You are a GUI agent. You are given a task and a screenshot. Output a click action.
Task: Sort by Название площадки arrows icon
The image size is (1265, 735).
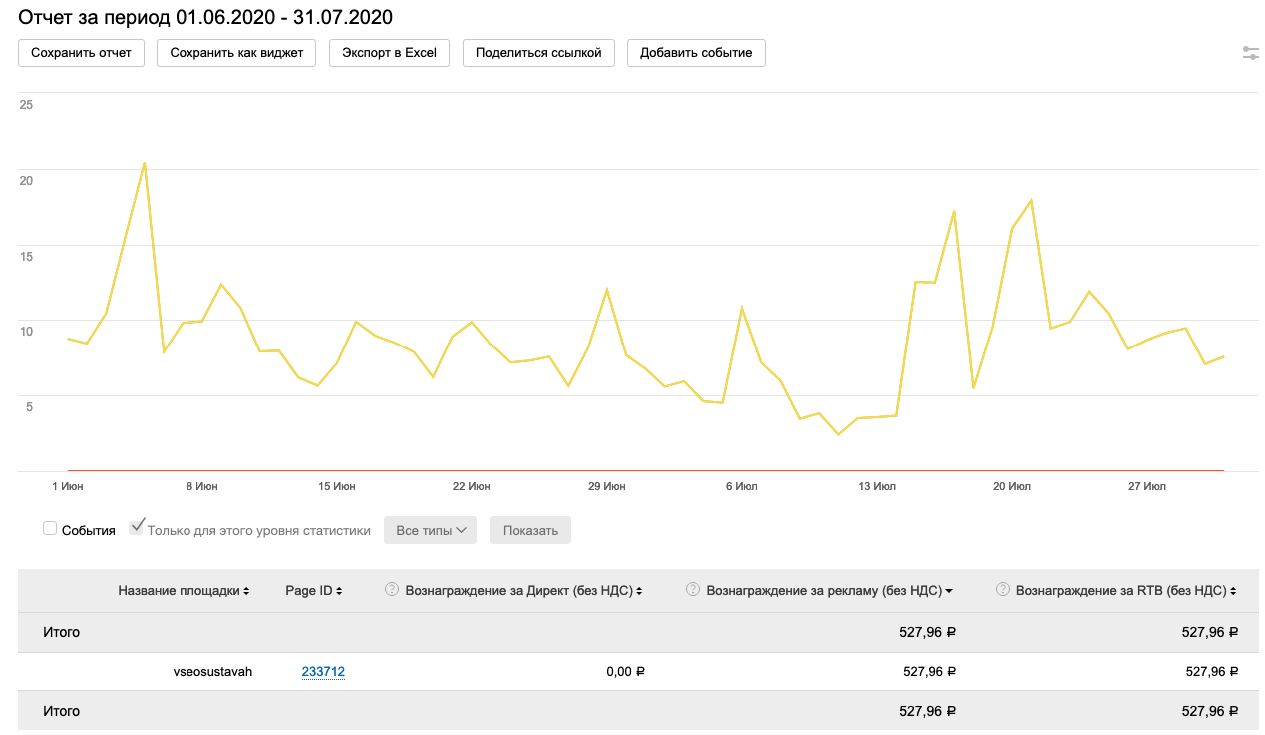point(247,591)
